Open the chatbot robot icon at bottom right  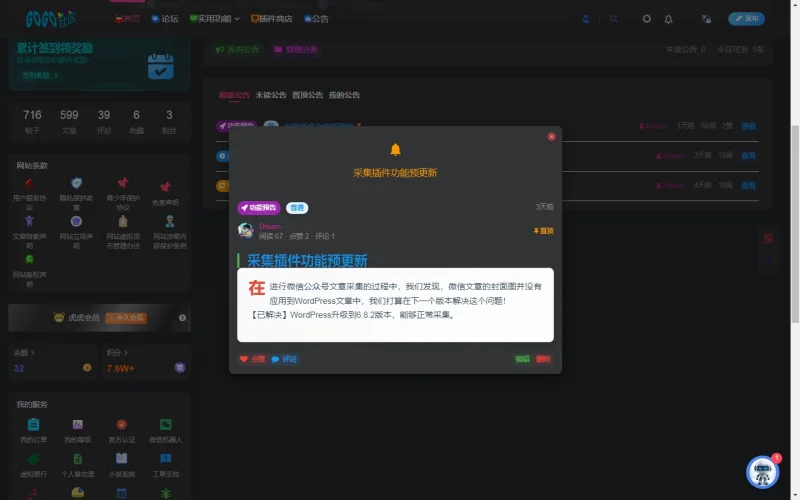(763, 472)
